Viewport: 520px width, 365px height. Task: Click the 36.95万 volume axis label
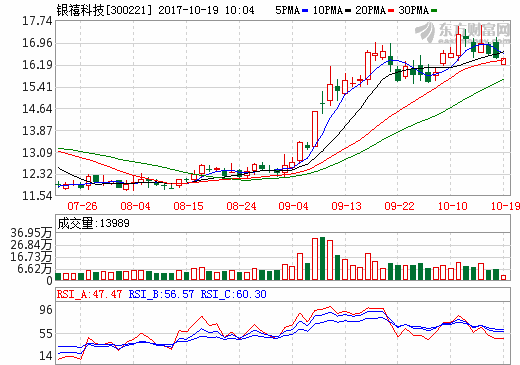tap(31, 233)
